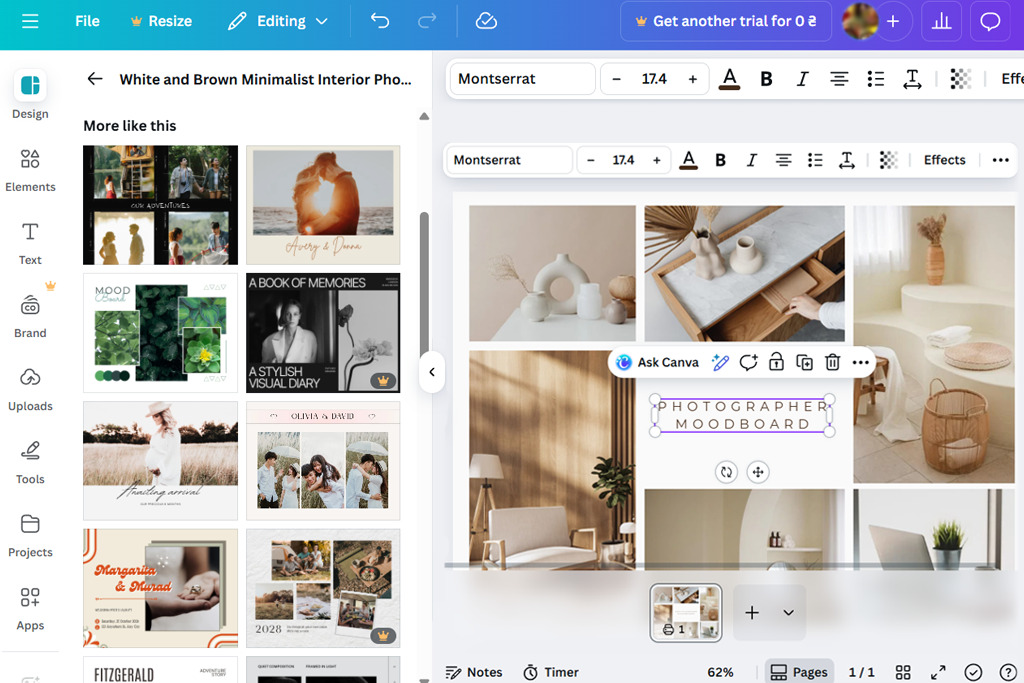Open Montserrat font dropdown in lower toolbar
The image size is (1024, 683).
[x=509, y=160]
